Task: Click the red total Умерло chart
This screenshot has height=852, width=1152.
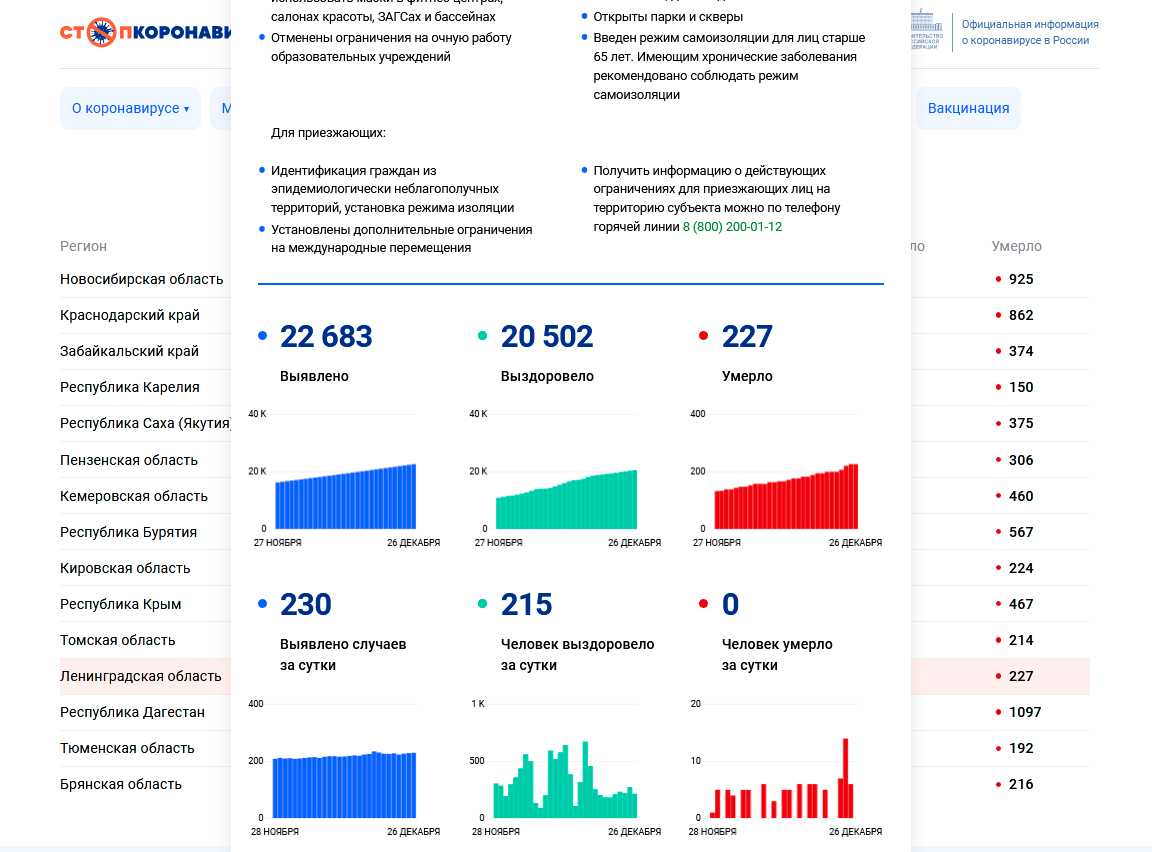Action: [786, 496]
